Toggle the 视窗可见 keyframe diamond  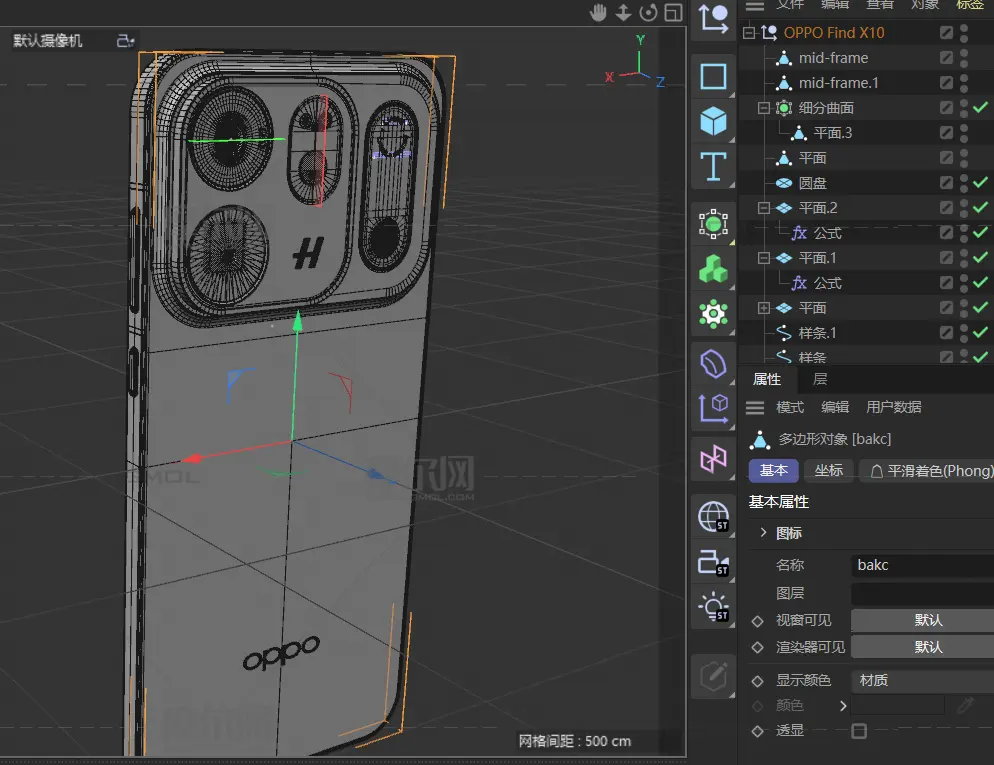click(x=758, y=620)
